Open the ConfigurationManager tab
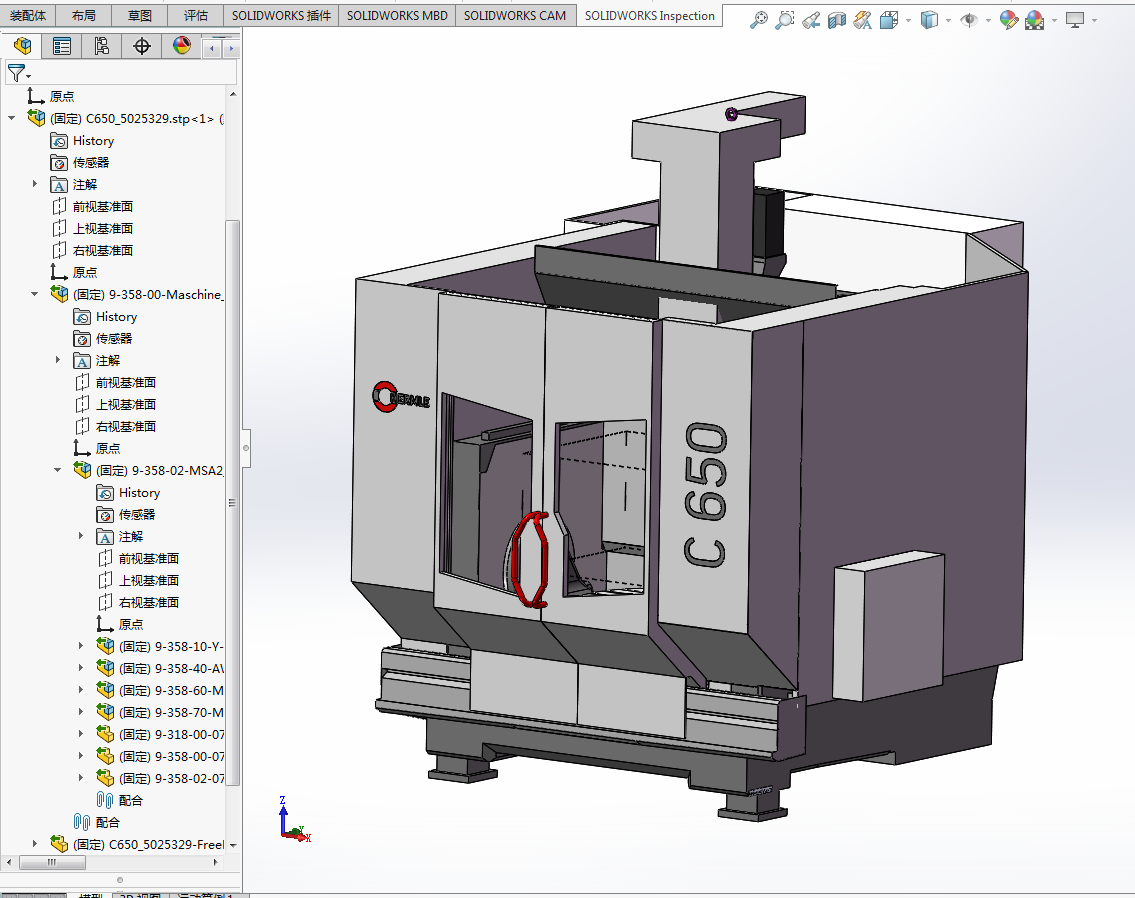Viewport: 1135px width, 898px height. click(102, 46)
